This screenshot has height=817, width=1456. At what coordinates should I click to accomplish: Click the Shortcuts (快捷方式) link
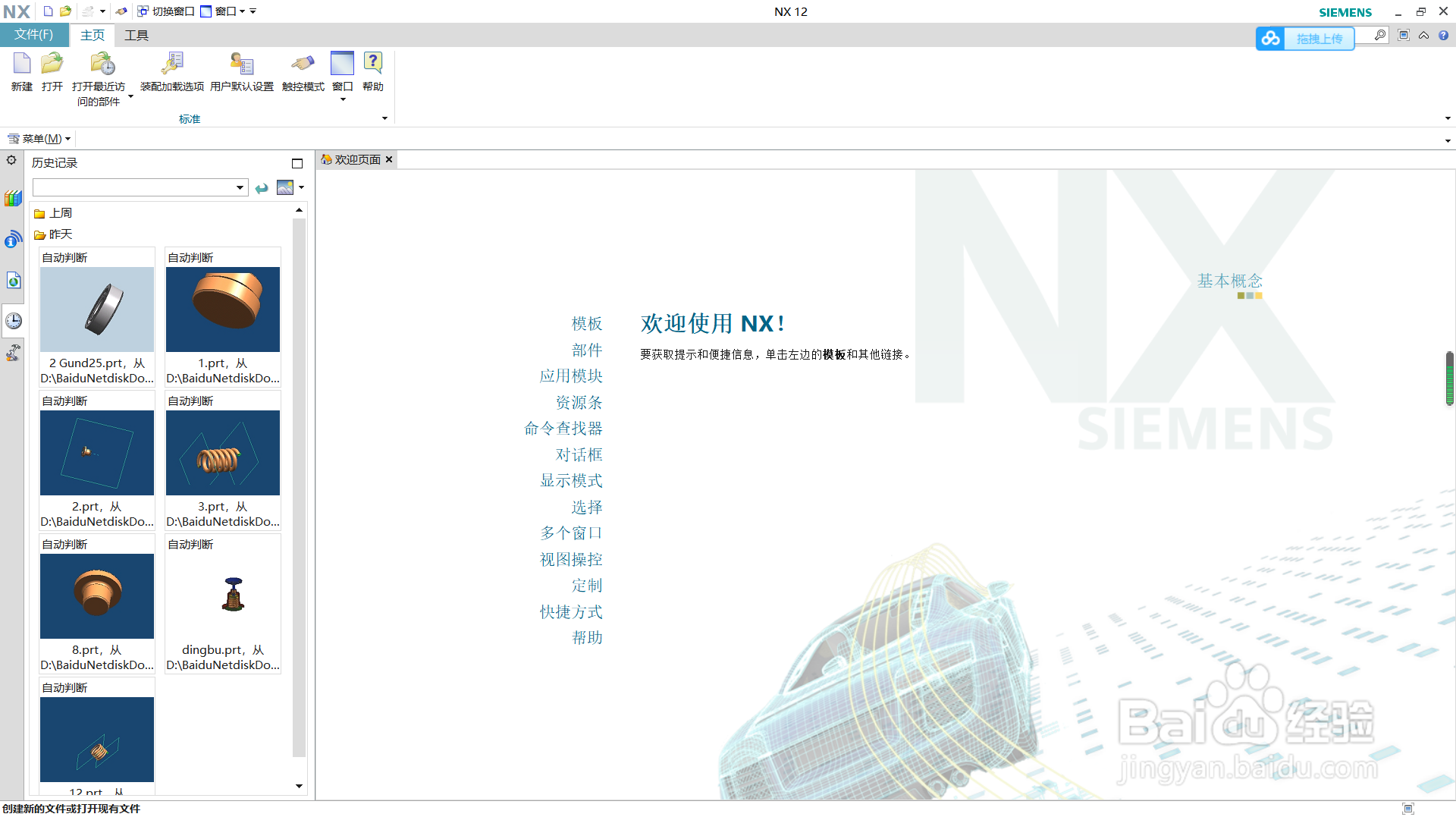[x=571, y=612]
